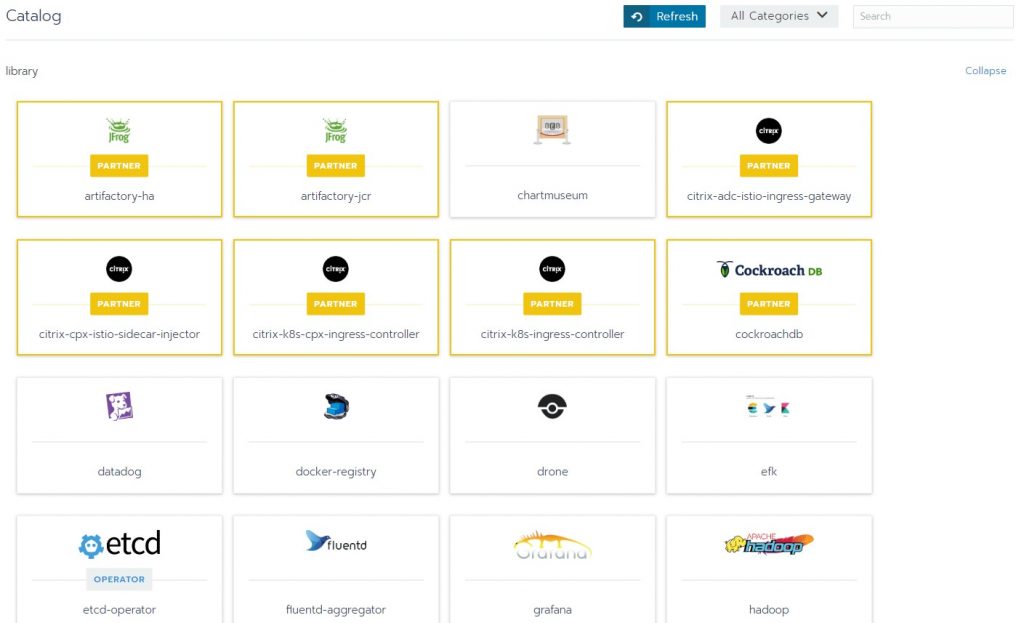Select the fluentd-aggregator label
This screenshot has height=623, width=1024.
pyautogui.click(x=336, y=609)
